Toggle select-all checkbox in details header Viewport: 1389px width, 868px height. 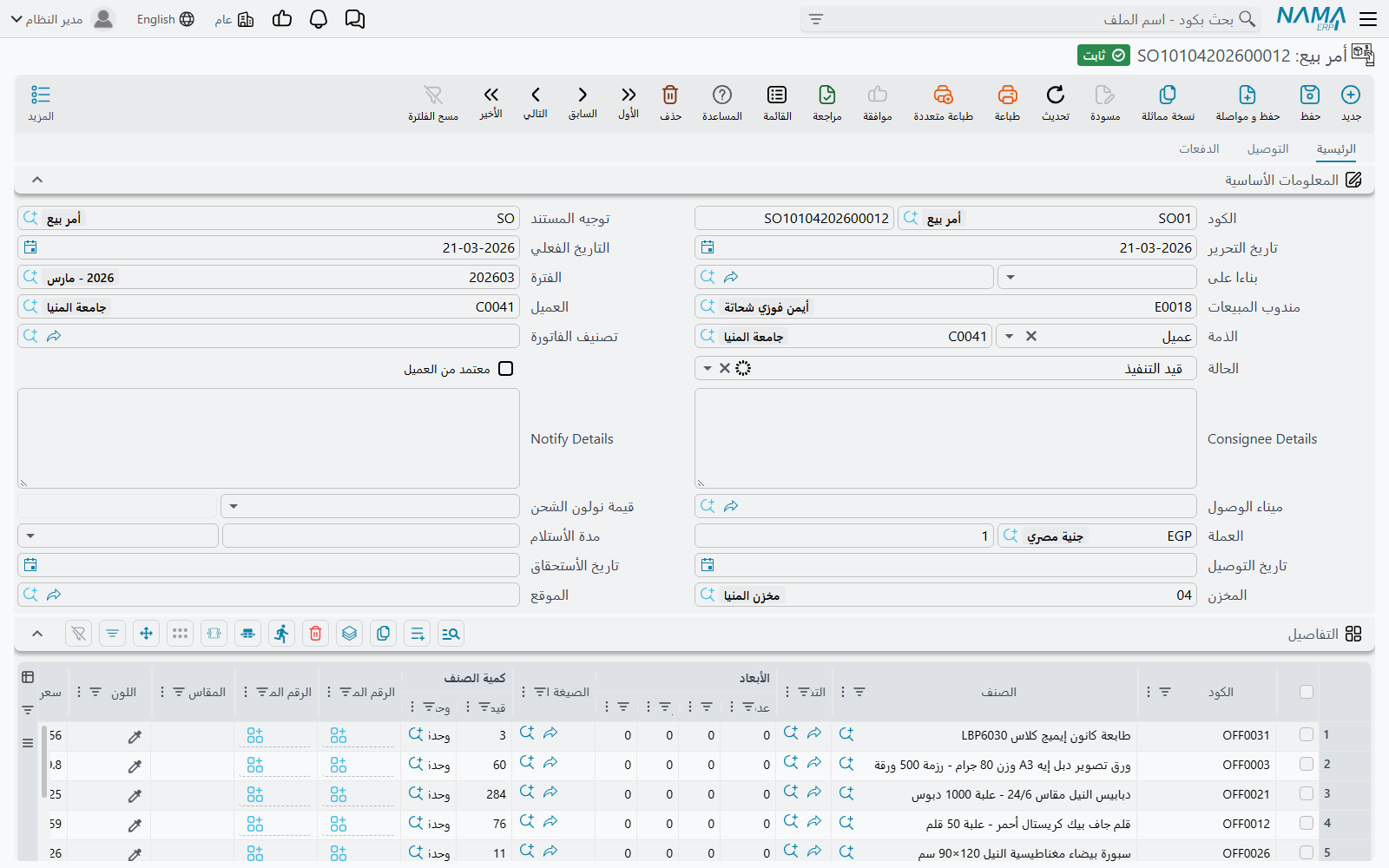tap(1307, 692)
